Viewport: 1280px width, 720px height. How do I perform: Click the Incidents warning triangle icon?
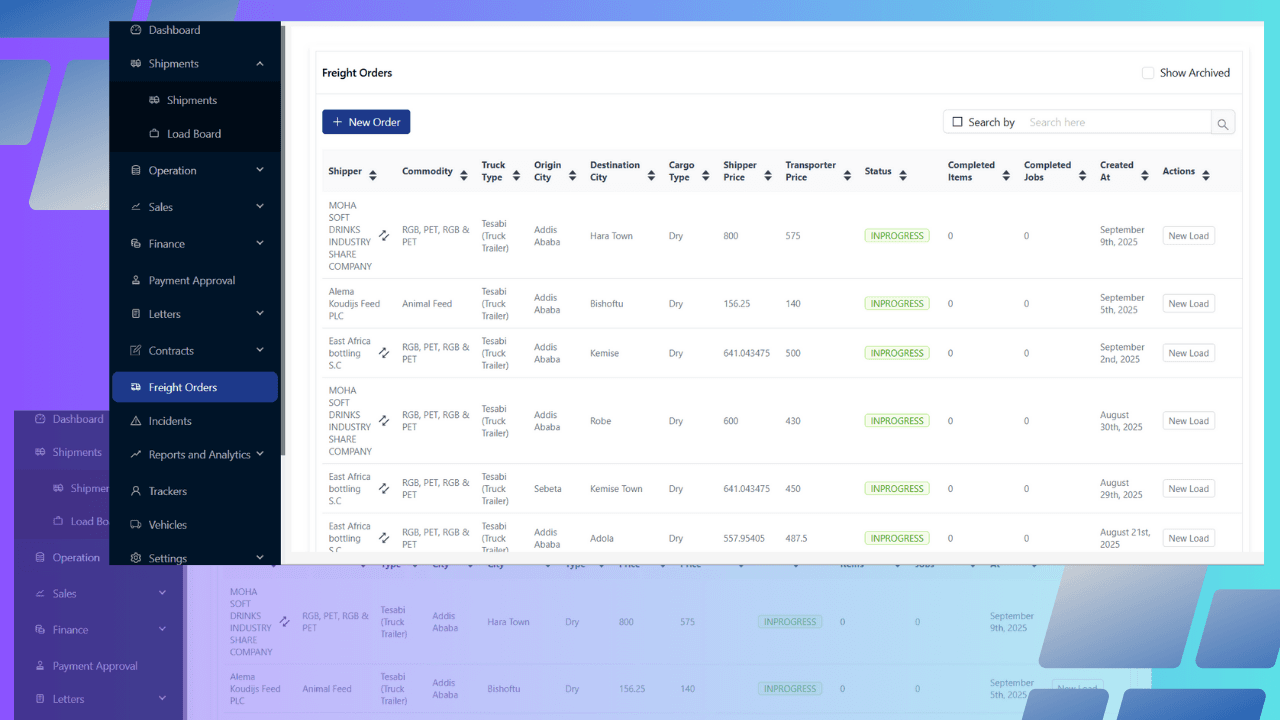(136, 421)
